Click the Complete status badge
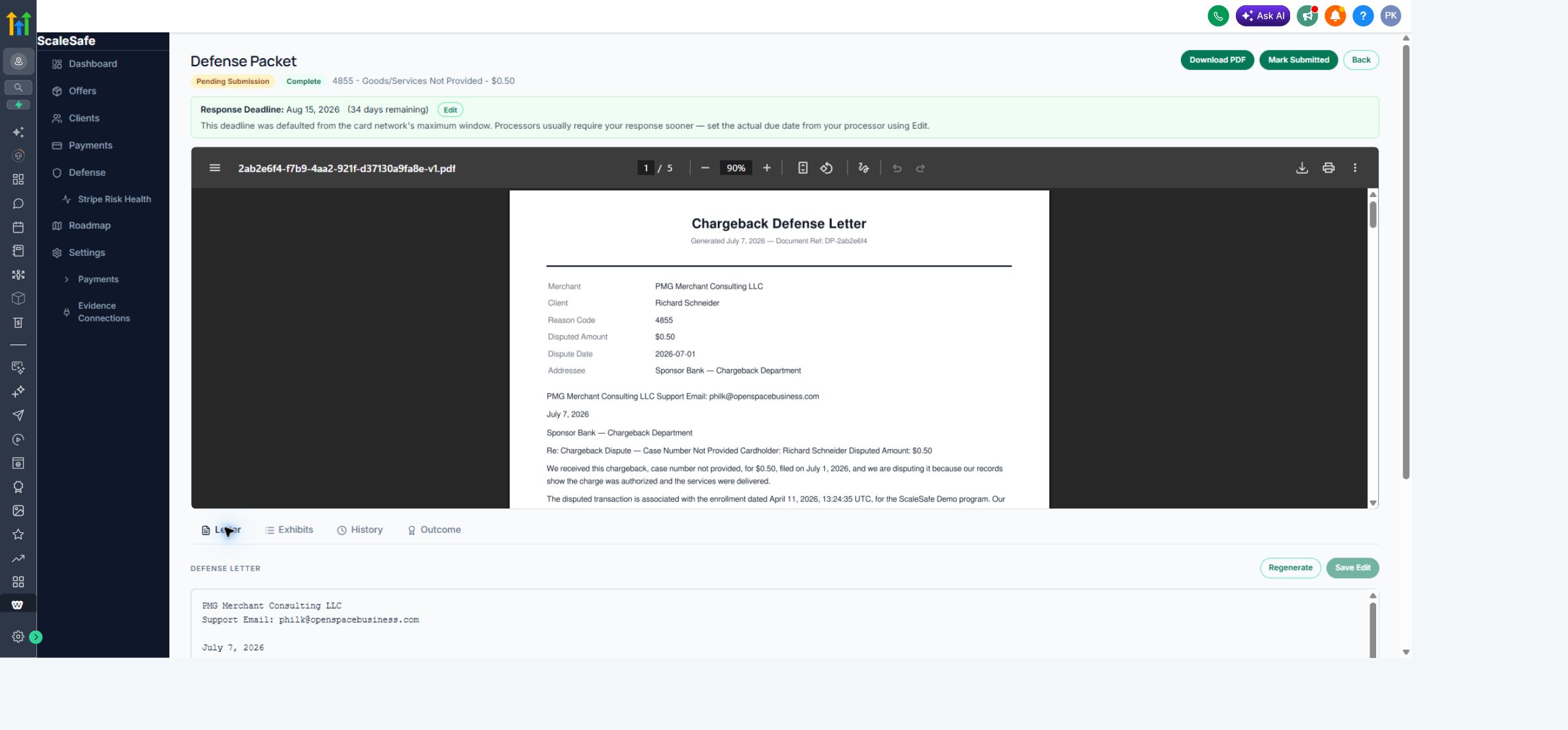The width and height of the screenshot is (1568, 730). (304, 81)
